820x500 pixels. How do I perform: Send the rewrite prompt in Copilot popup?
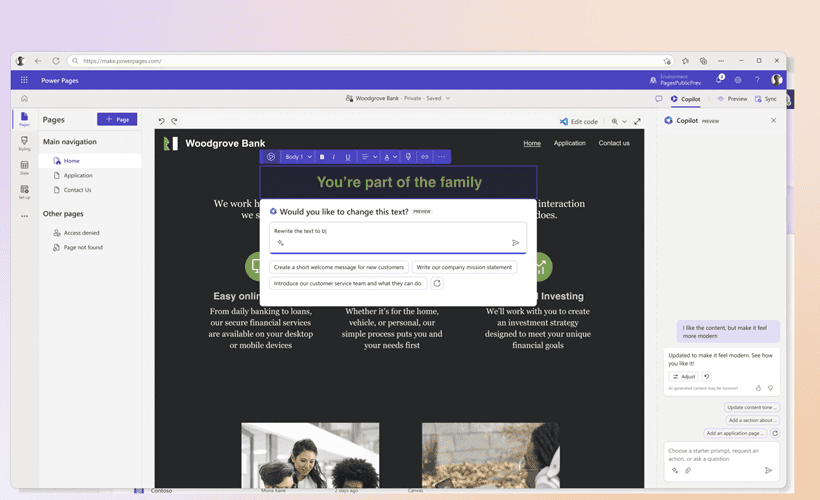point(515,243)
